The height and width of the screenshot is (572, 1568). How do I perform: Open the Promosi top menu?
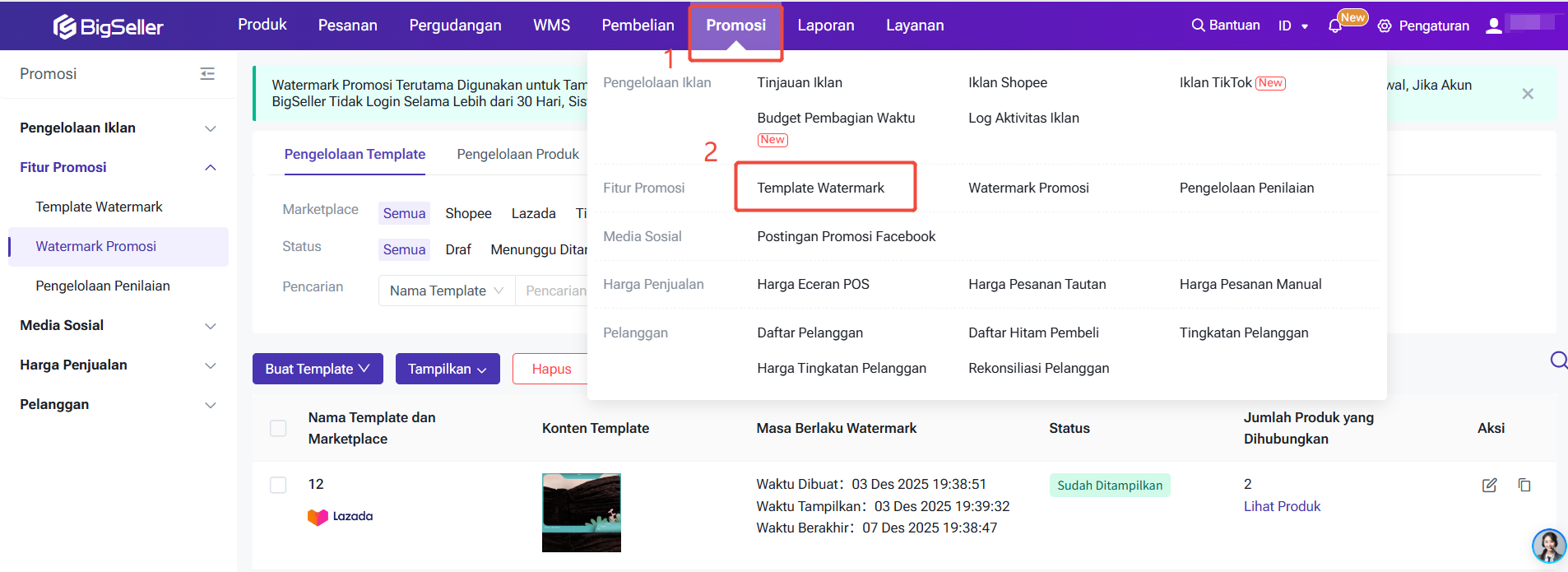click(x=735, y=26)
